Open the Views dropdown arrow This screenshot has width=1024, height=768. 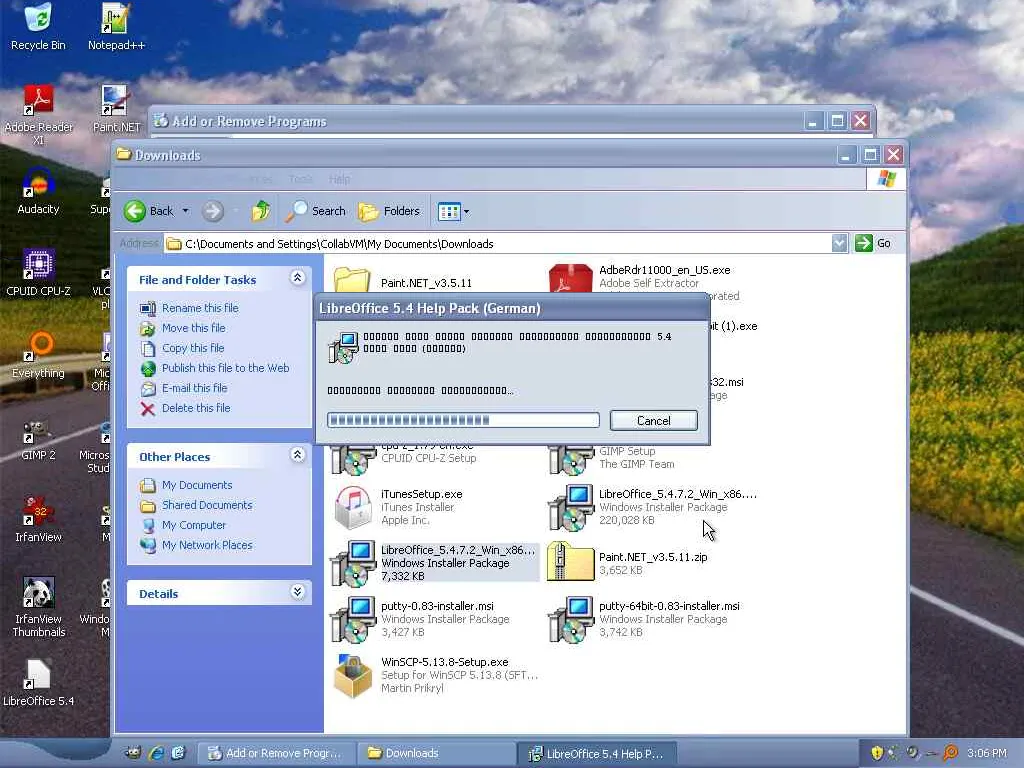[x=466, y=212]
